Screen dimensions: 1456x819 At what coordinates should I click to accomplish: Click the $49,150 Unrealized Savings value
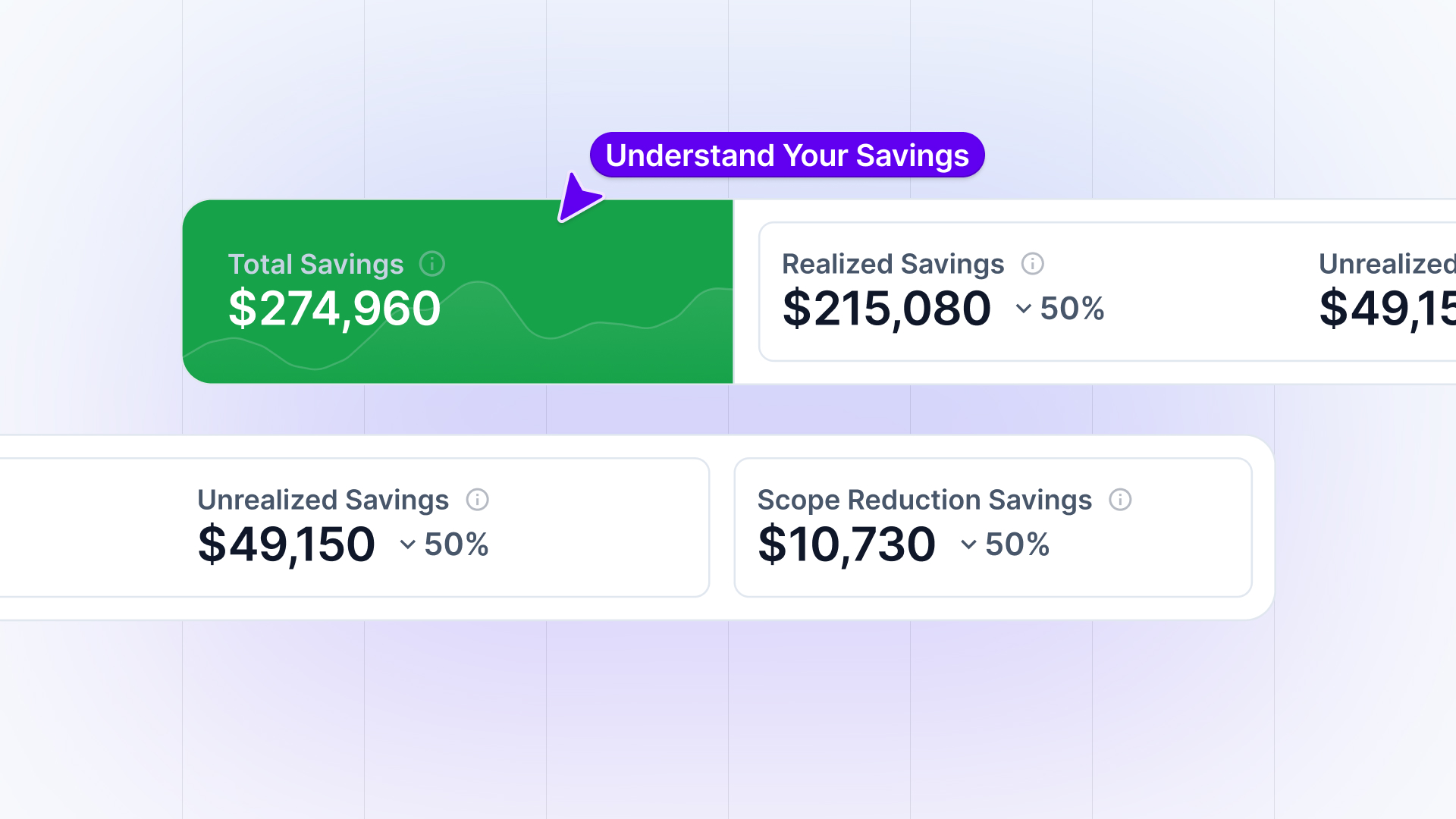tap(285, 544)
